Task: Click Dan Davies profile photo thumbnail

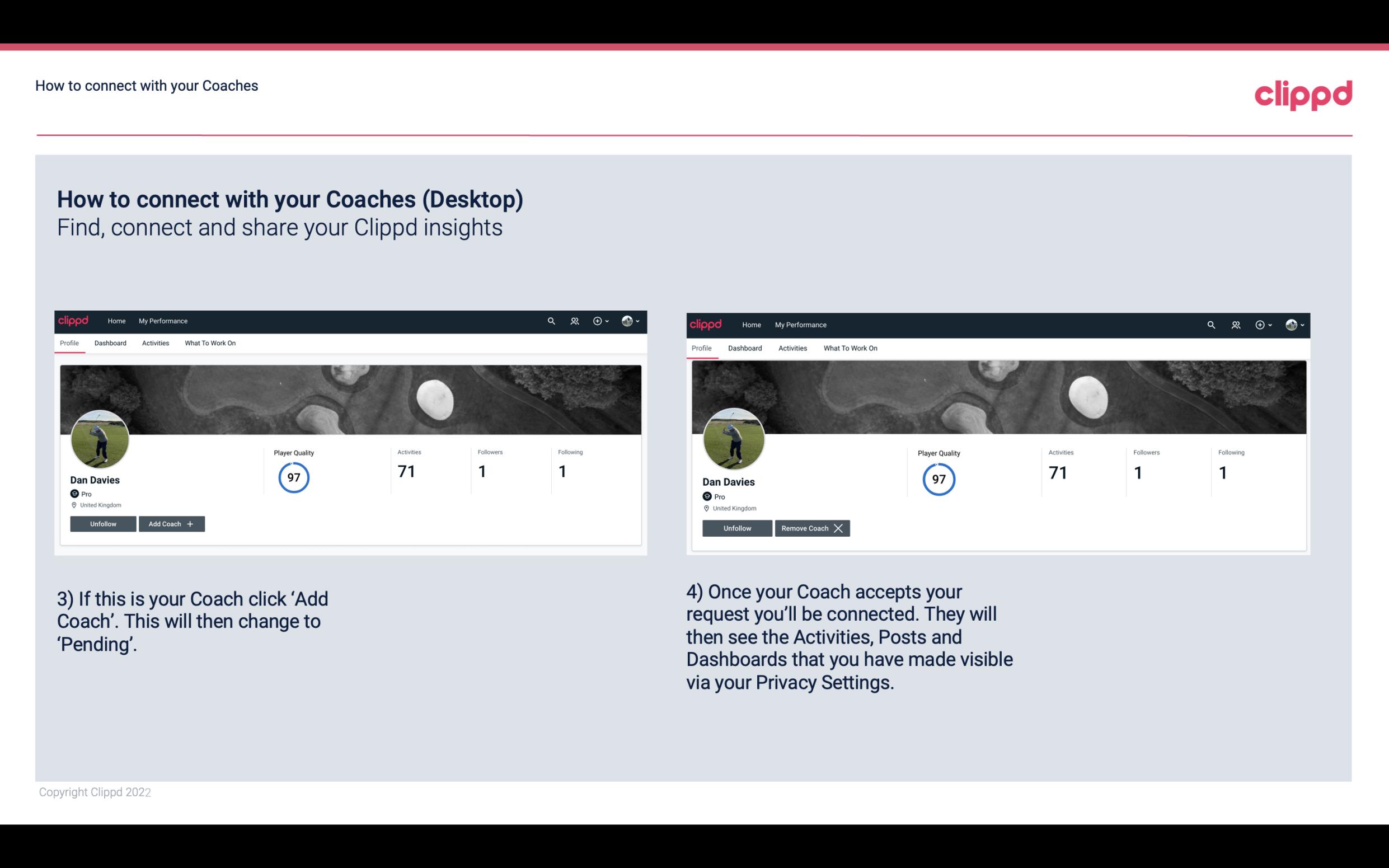Action: tap(100, 436)
